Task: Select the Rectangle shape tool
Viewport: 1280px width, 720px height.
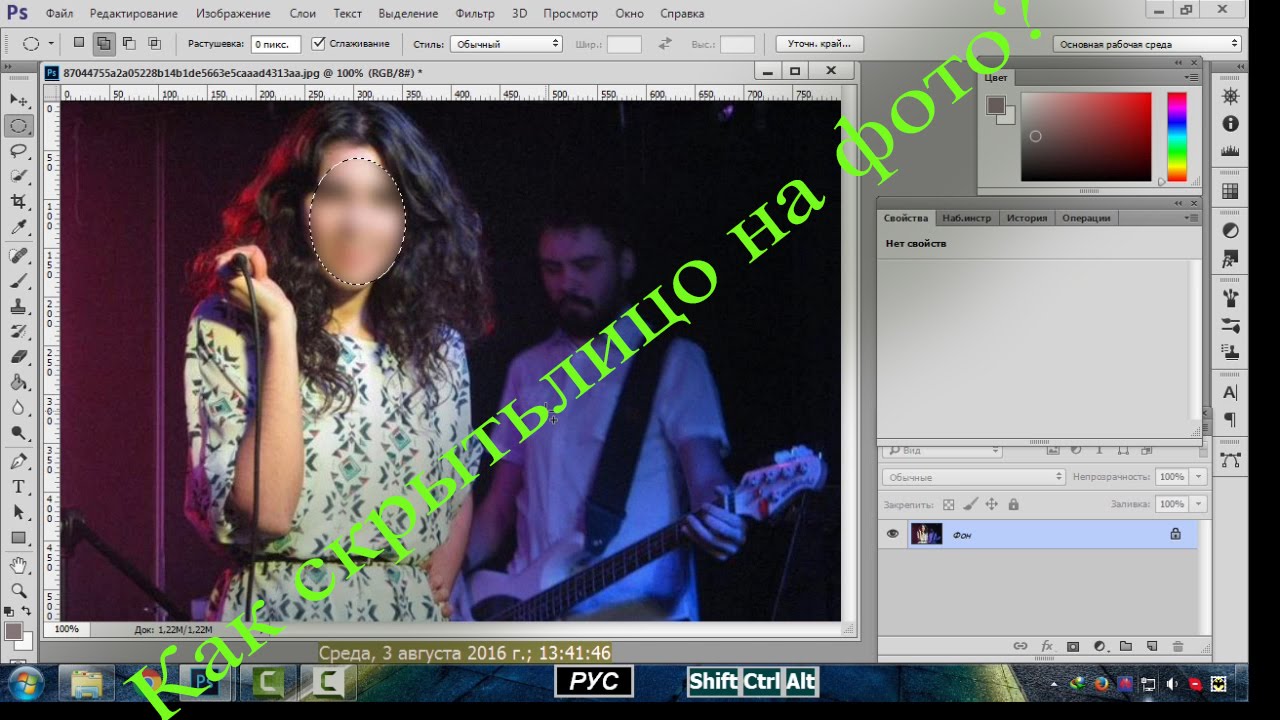Action: click(x=18, y=537)
